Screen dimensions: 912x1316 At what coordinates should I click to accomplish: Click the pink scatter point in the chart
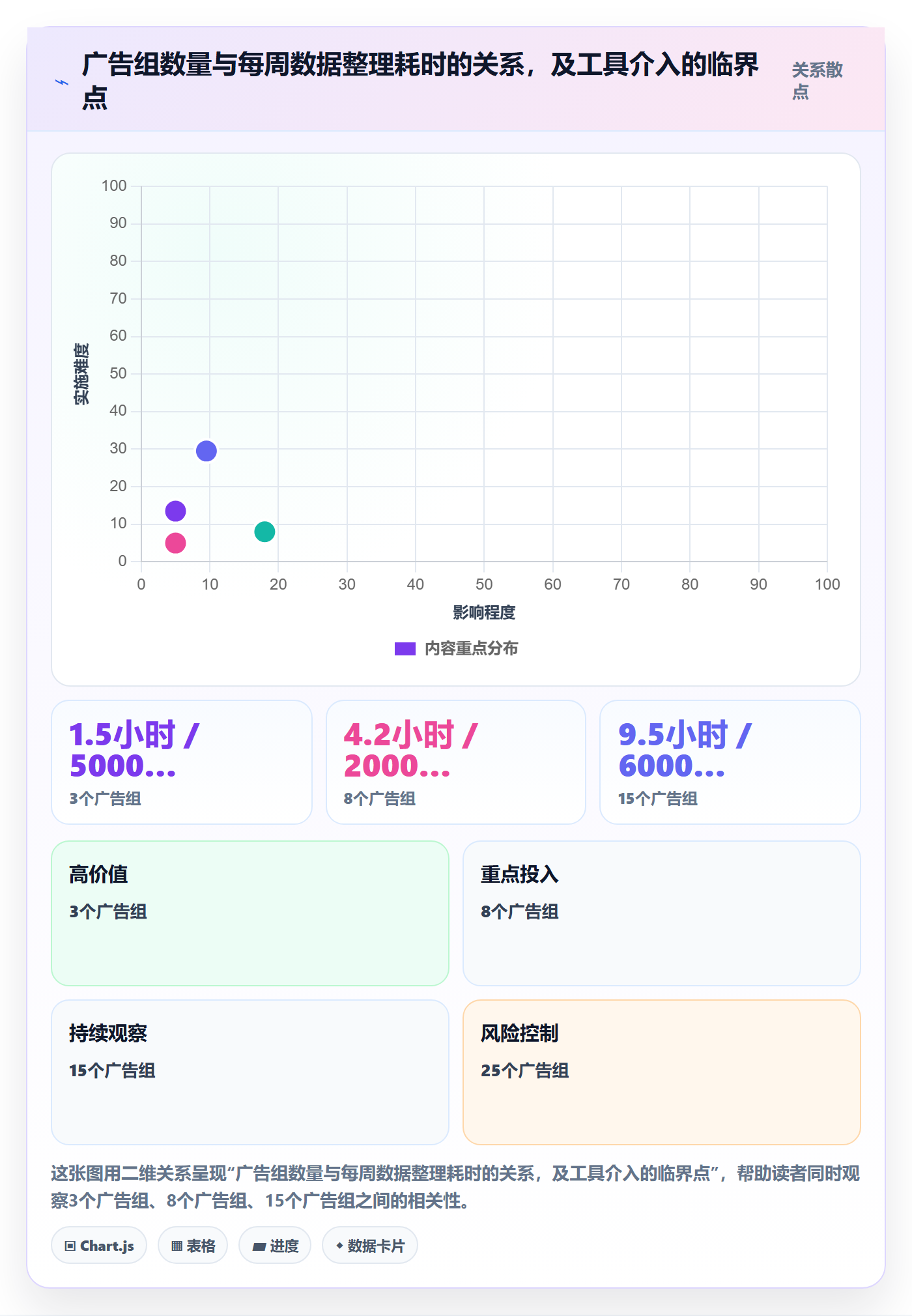tap(175, 543)
